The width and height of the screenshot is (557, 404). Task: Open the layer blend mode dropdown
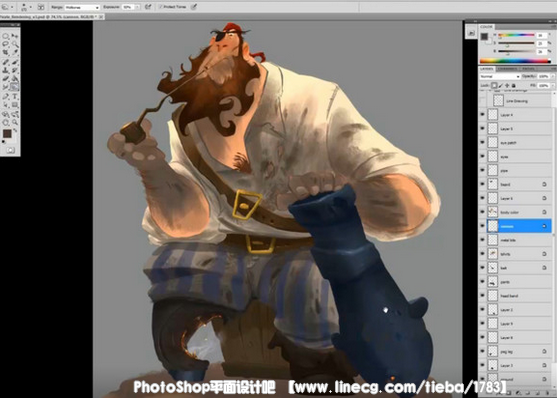(500, 77)
